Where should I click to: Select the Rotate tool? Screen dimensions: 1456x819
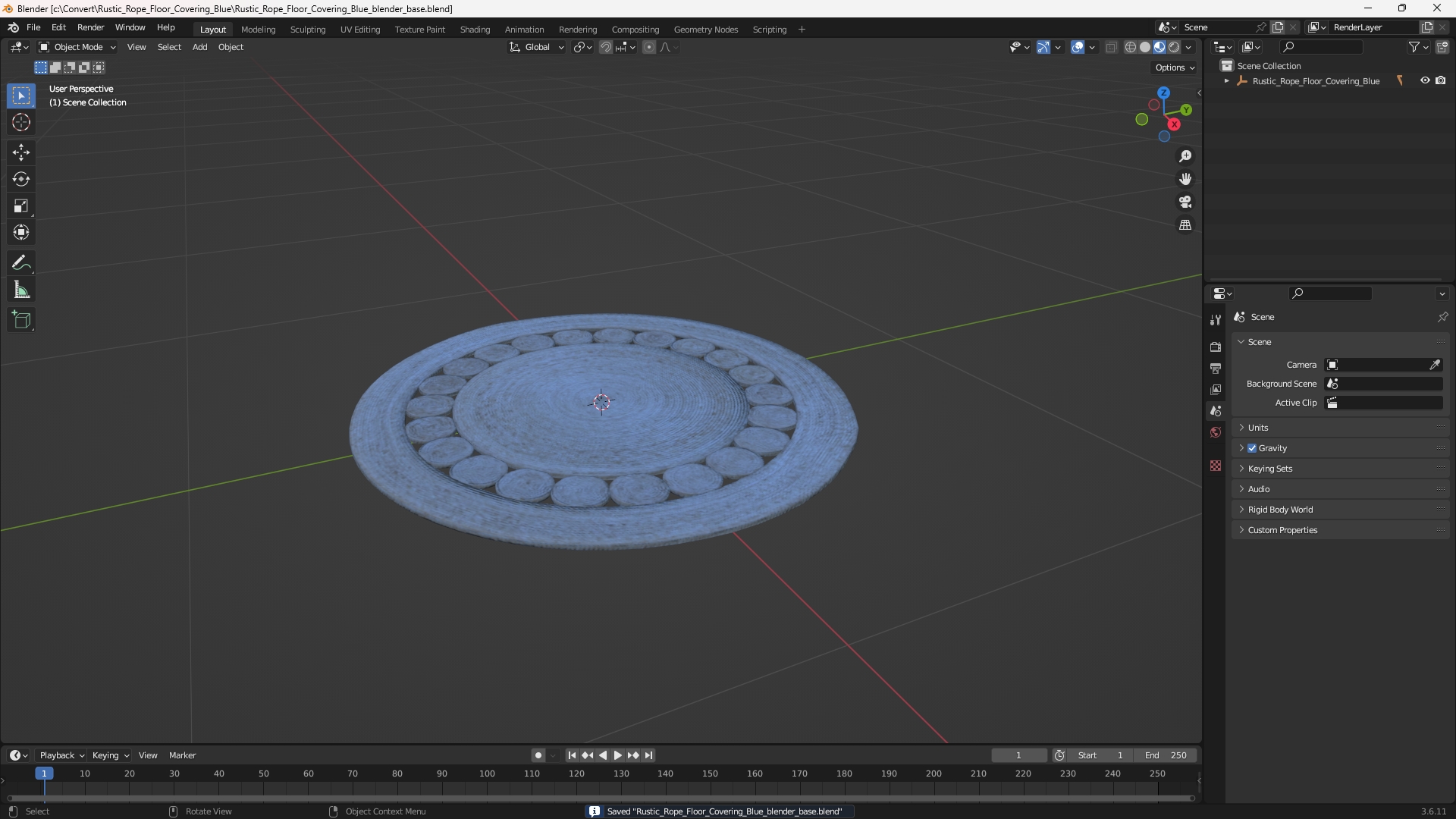[21, 179]
